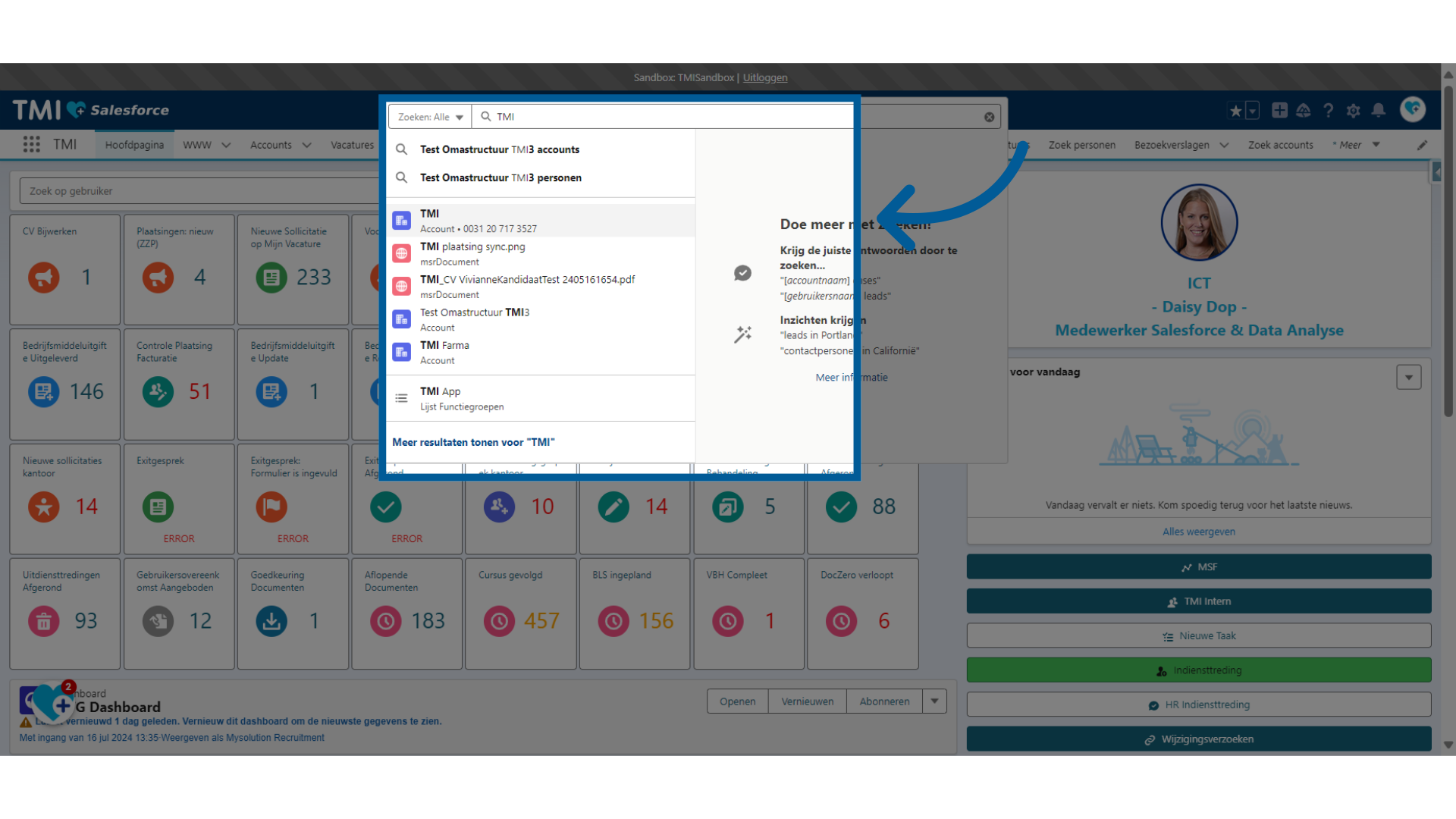
Task: Open TMI App Lijst Functiegroepen result
Action: (541, 398)
